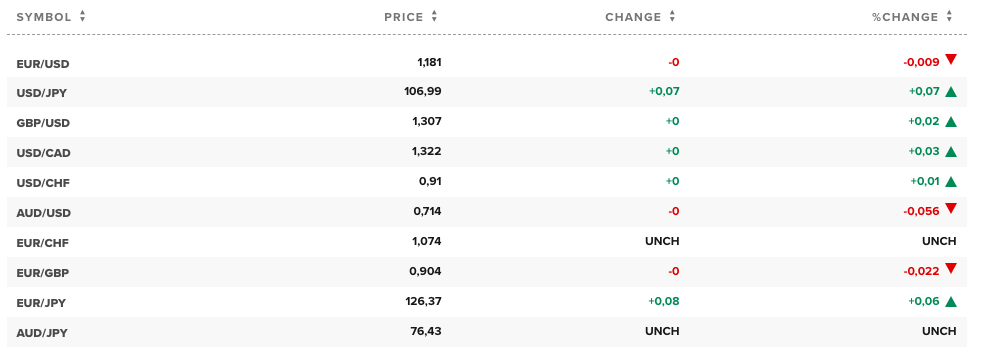Click the red down arrow for EUR/USD

tap(950, 60)
